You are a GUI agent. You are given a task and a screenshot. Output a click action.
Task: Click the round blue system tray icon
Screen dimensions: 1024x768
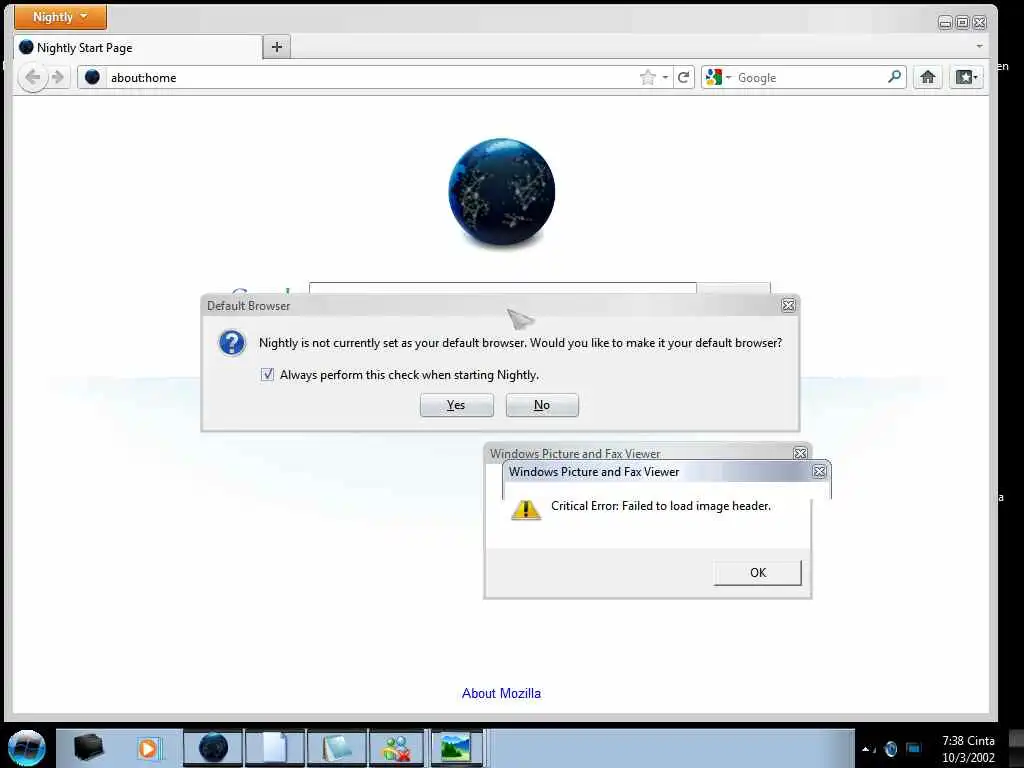coord(891,748)
